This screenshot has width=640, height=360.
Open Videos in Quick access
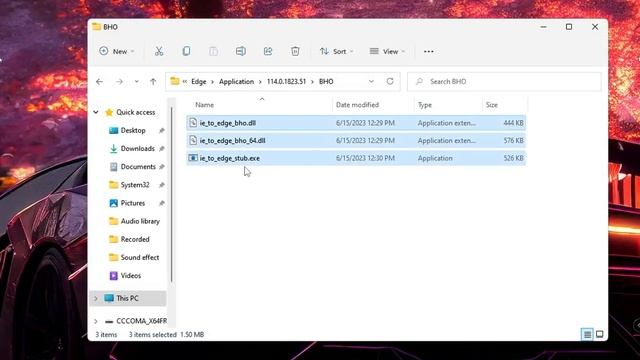click(x=131, y=276)
